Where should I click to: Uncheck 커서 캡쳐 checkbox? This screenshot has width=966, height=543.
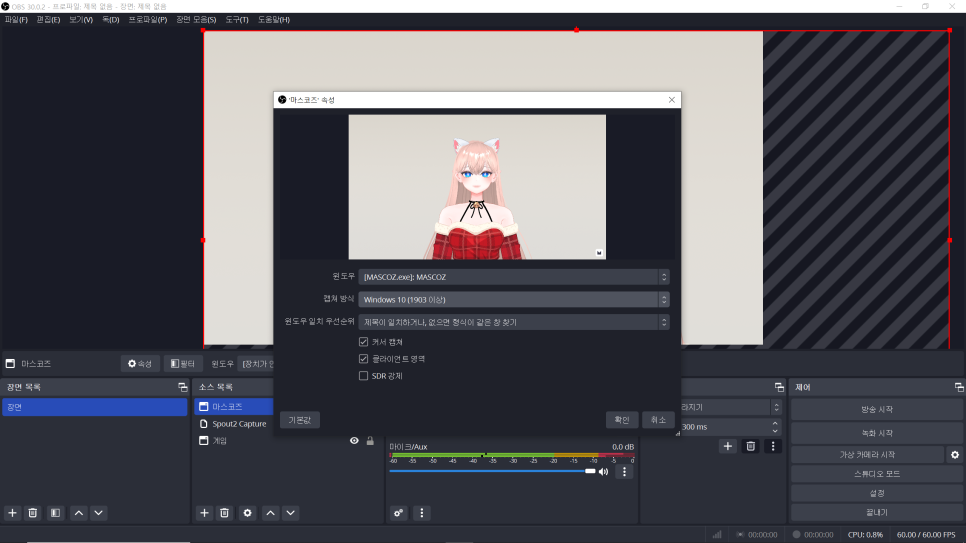(x=363, y=342)
